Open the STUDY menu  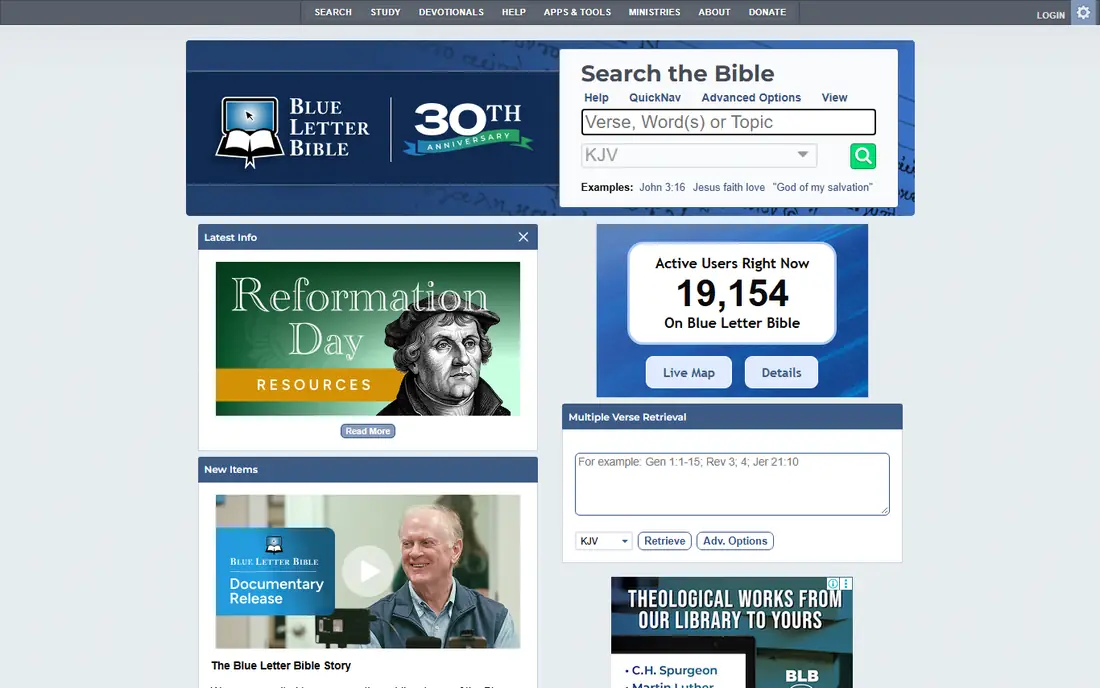click(385, 12)
